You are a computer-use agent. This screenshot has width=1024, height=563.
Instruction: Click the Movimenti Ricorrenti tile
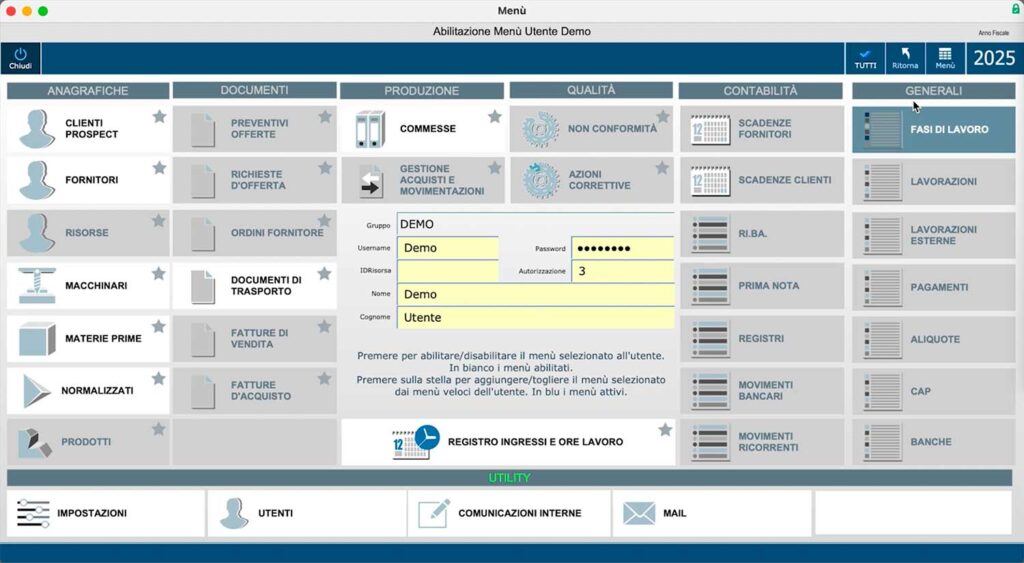pyautogui.click(x=761, y=442)
